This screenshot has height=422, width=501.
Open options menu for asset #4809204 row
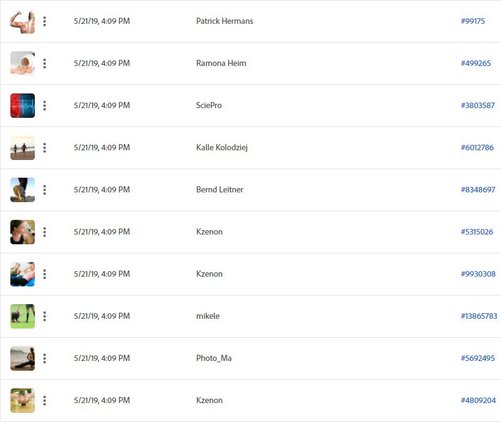[45, 401]
